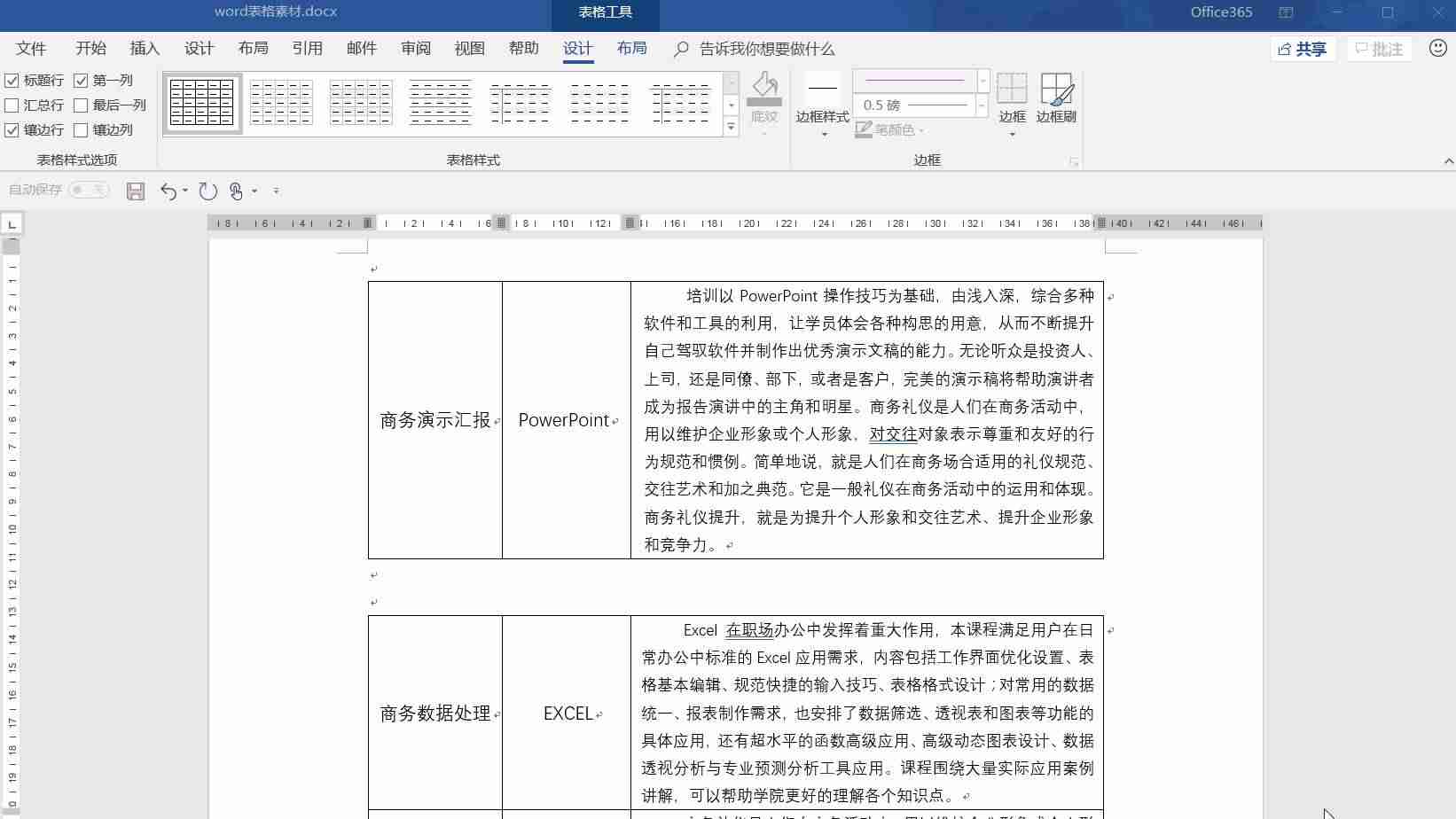Open the 0.5 磅 line weight dropdown

[982, 105]
